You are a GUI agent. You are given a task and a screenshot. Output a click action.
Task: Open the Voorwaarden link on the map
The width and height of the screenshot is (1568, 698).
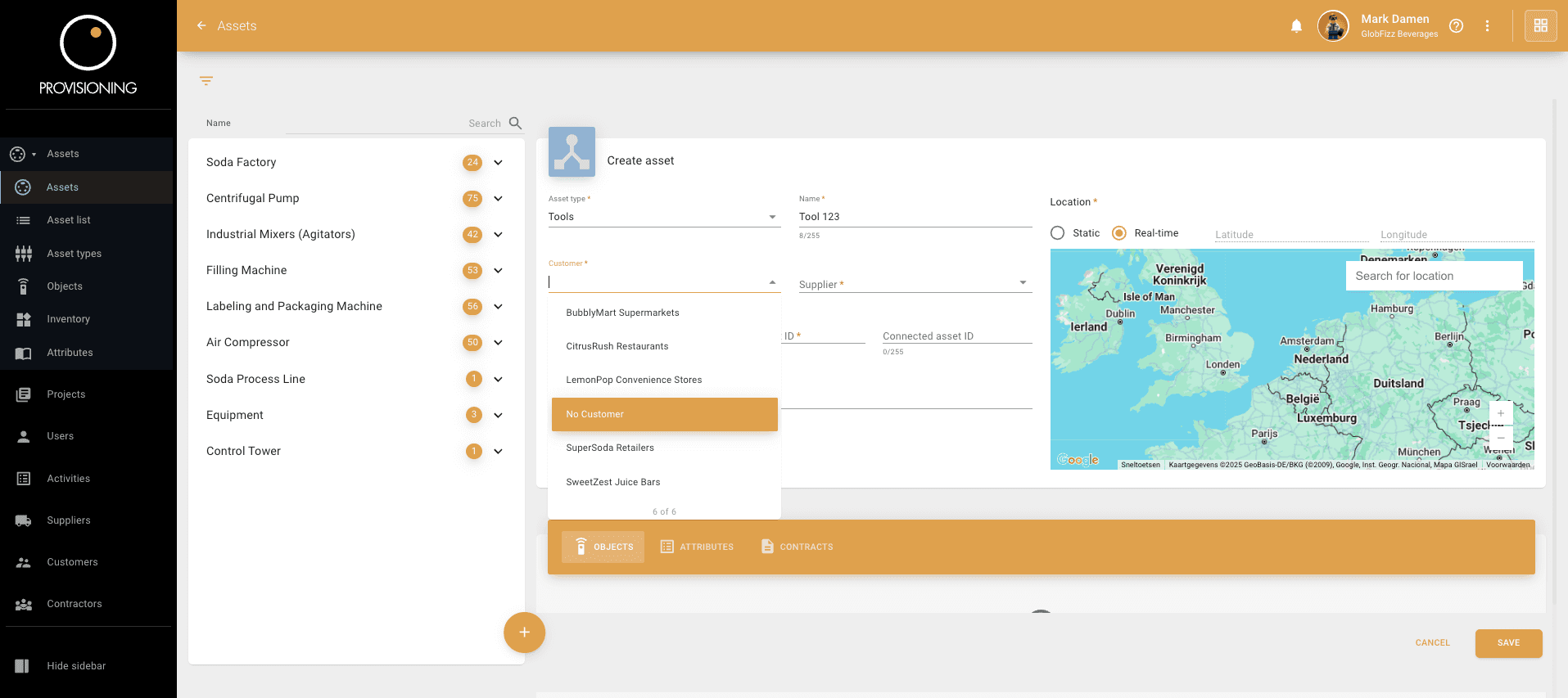pos(1507,465)
